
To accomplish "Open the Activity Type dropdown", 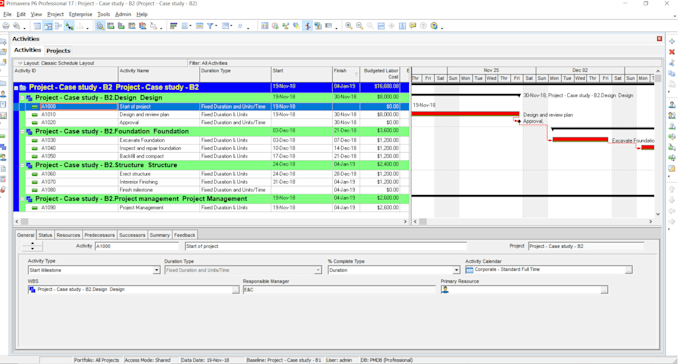I will click(x=156, y=270).
